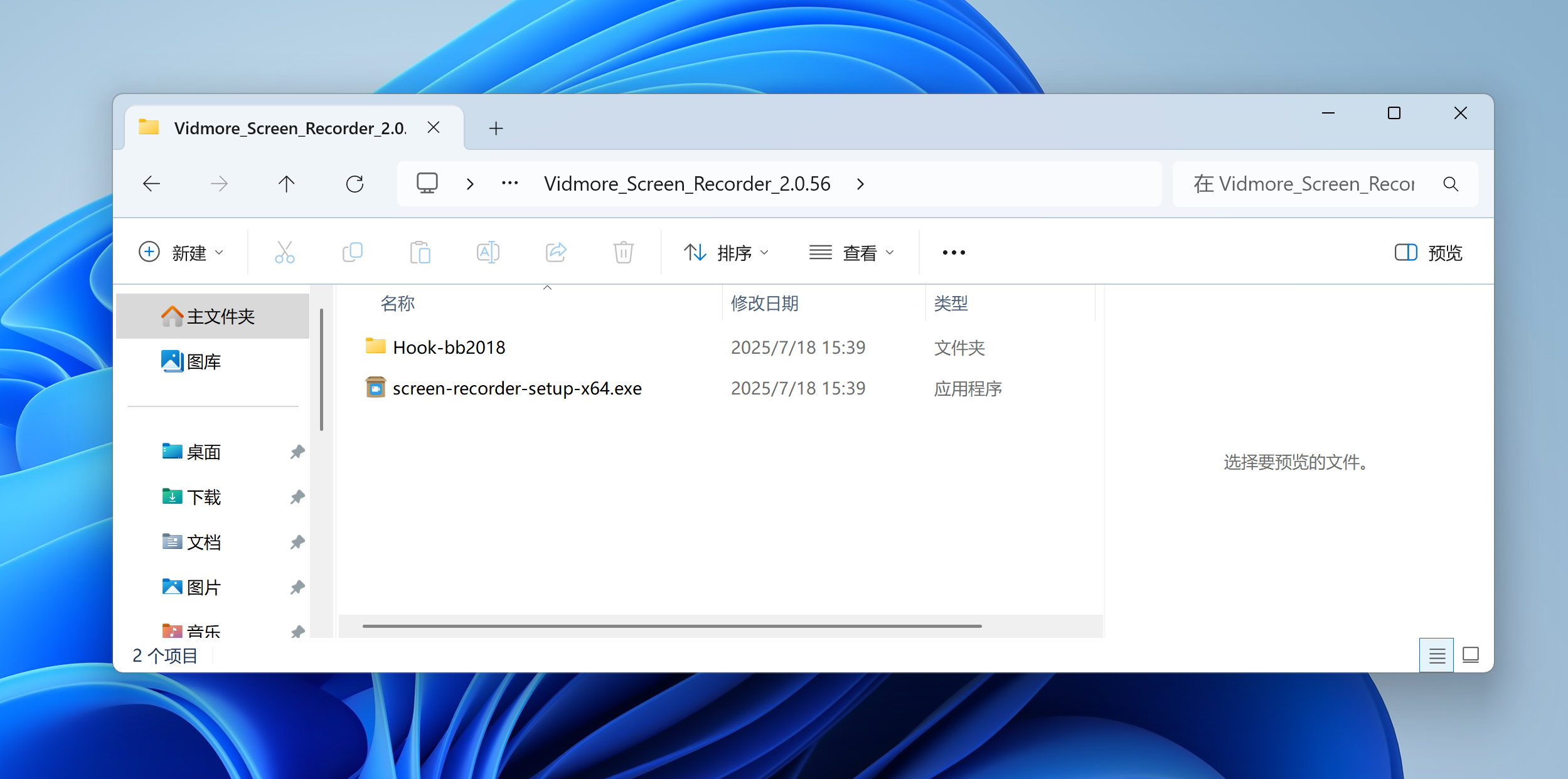Toggle the 预览 preview pane

pos(1428,253)
